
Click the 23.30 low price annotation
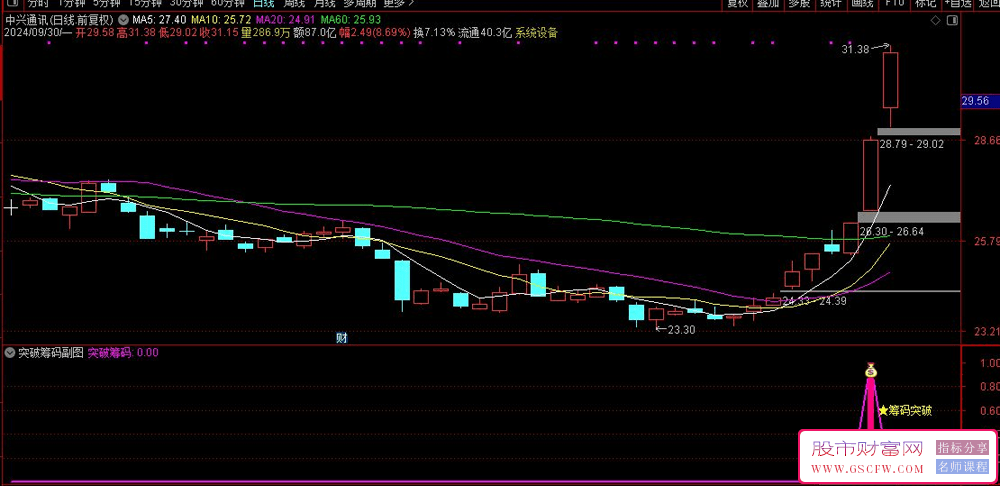click(x=680, y=330)
